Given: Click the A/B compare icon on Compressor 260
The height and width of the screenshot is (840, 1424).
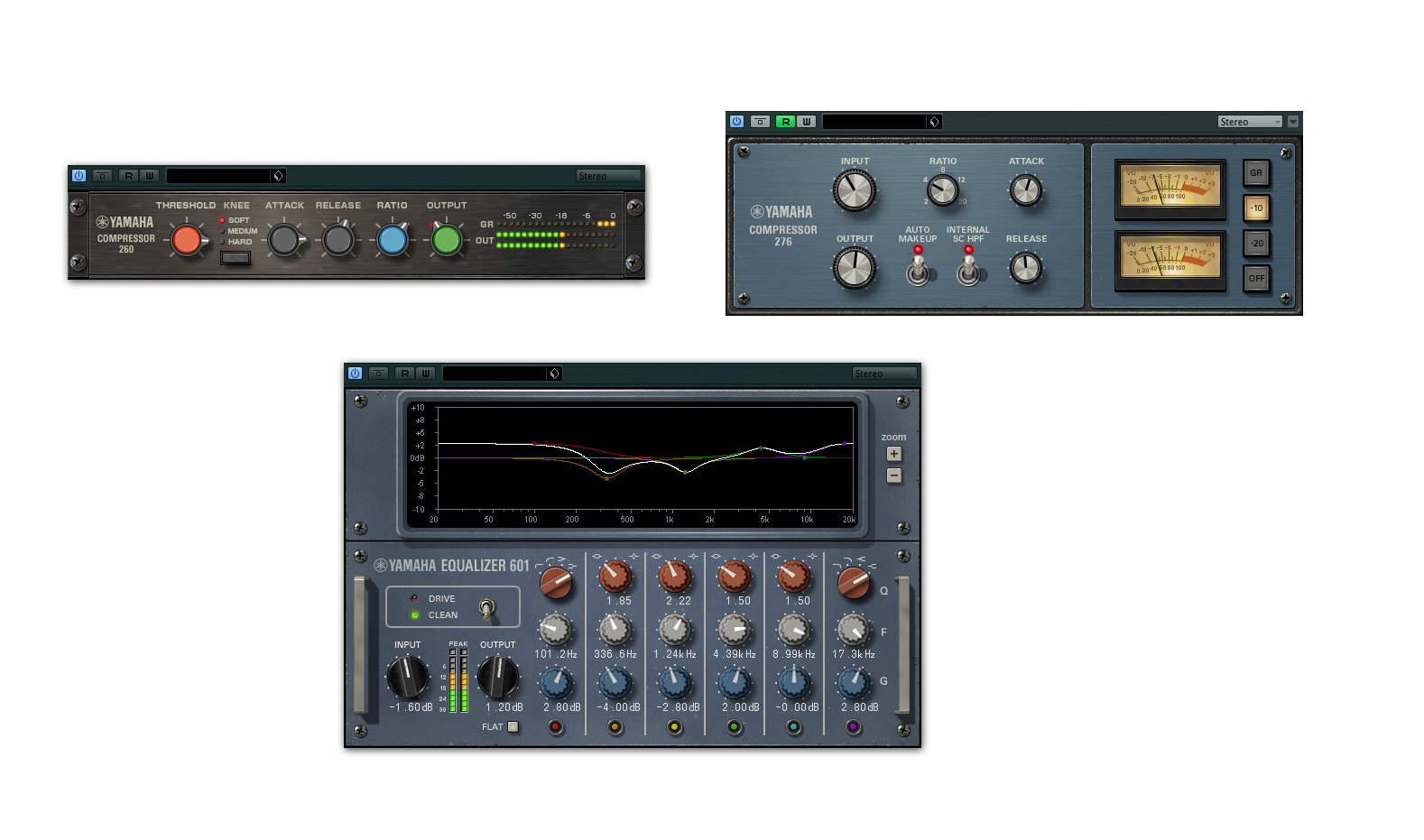Looking at the screenshot, I should coord(103,176).
